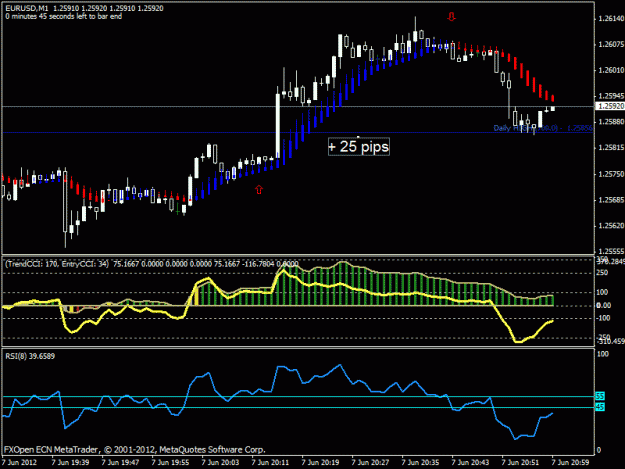Click time axis label '7 Jun 20:03'
625x469 pixels.
click(220, 463)
